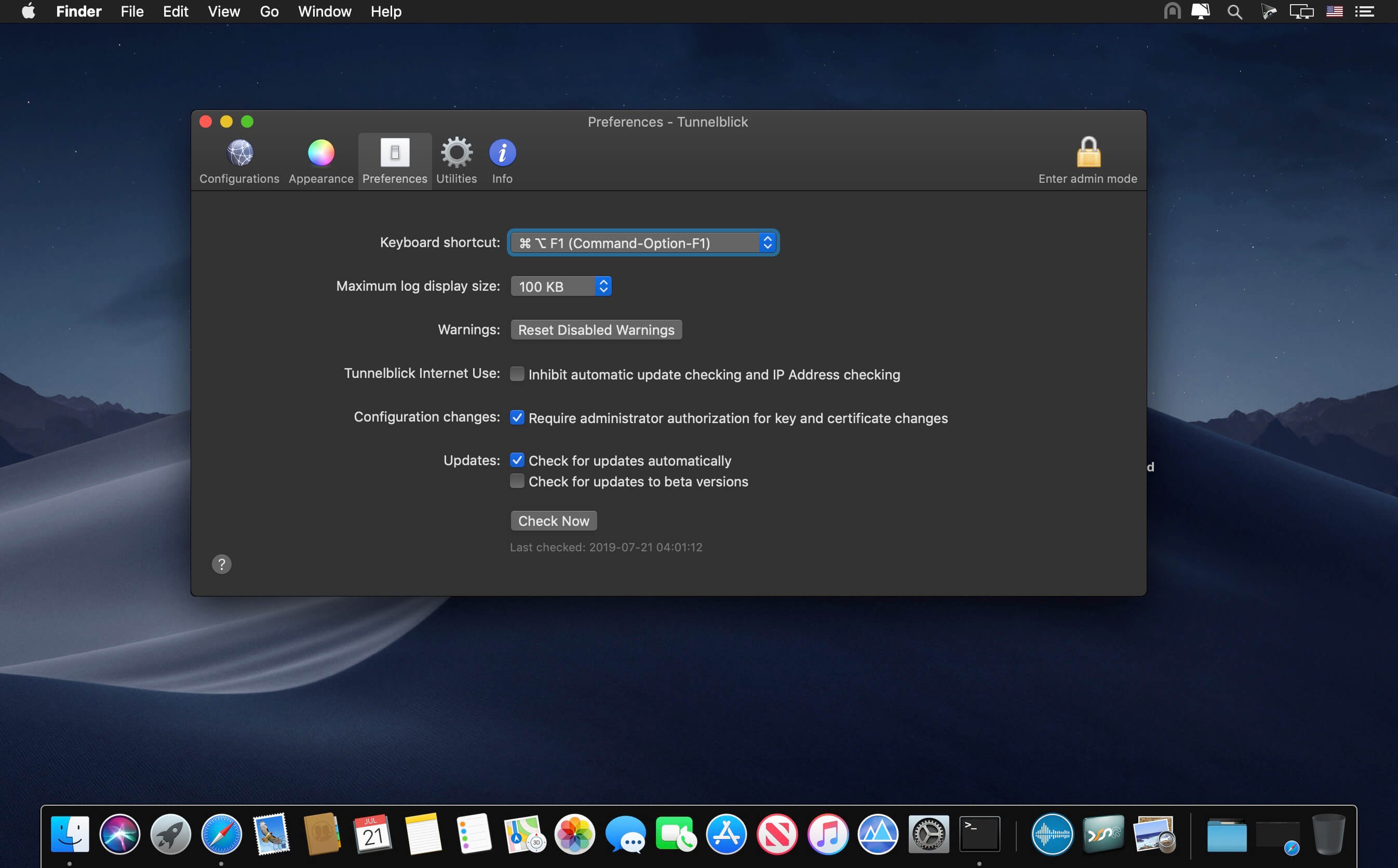This screenshot has width=1398, height=868.
Task: Switch to Appearance settings tab
Action: tap(319, 160)
